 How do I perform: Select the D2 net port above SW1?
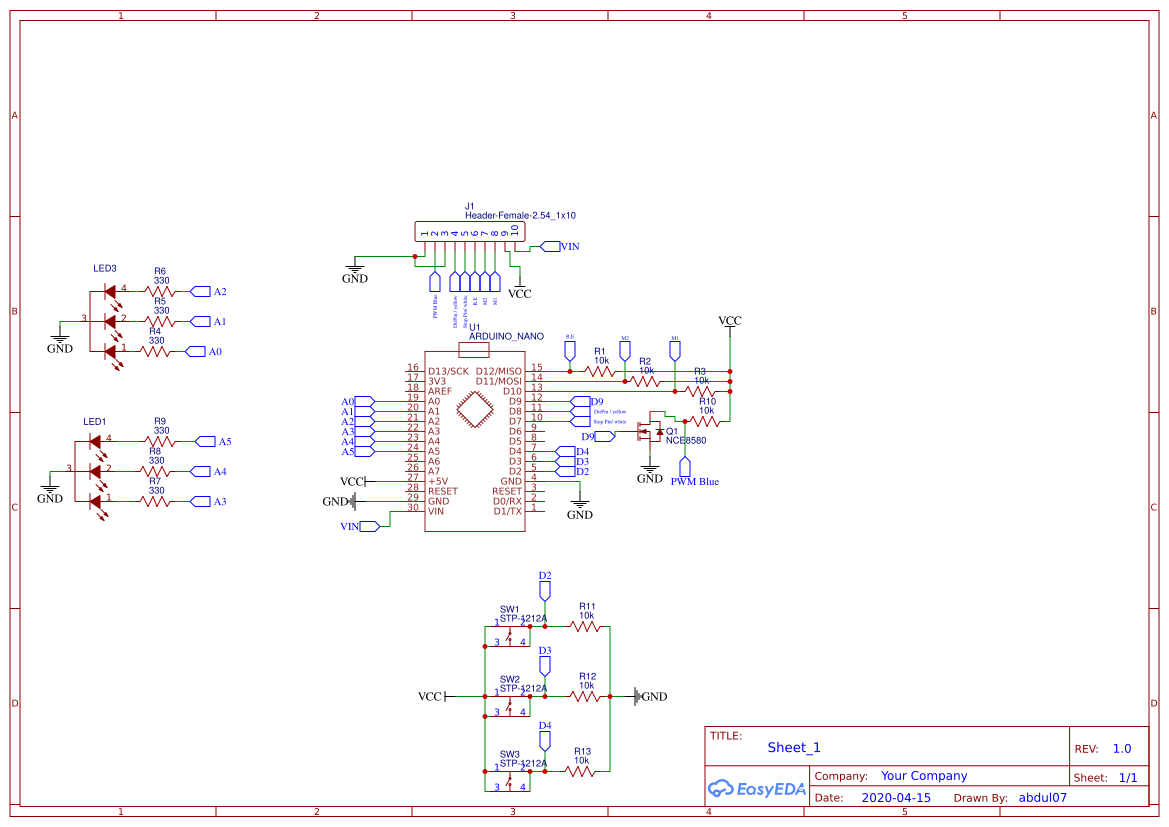pyautogui.click(x=545, y=591)
